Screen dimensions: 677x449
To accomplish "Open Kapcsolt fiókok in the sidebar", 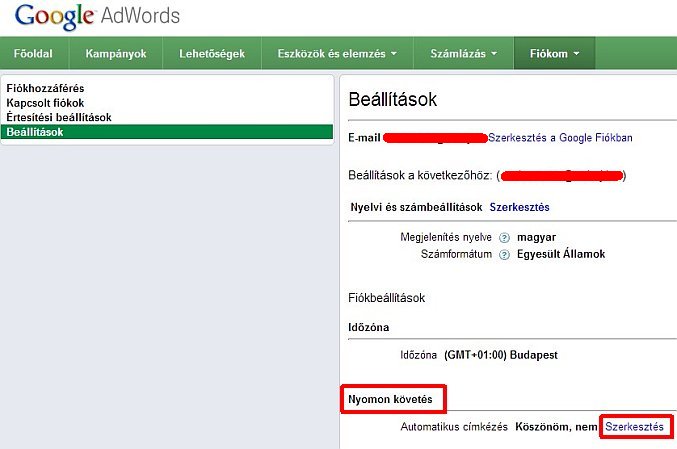I will pyautogui.click(x=45, y=103).
